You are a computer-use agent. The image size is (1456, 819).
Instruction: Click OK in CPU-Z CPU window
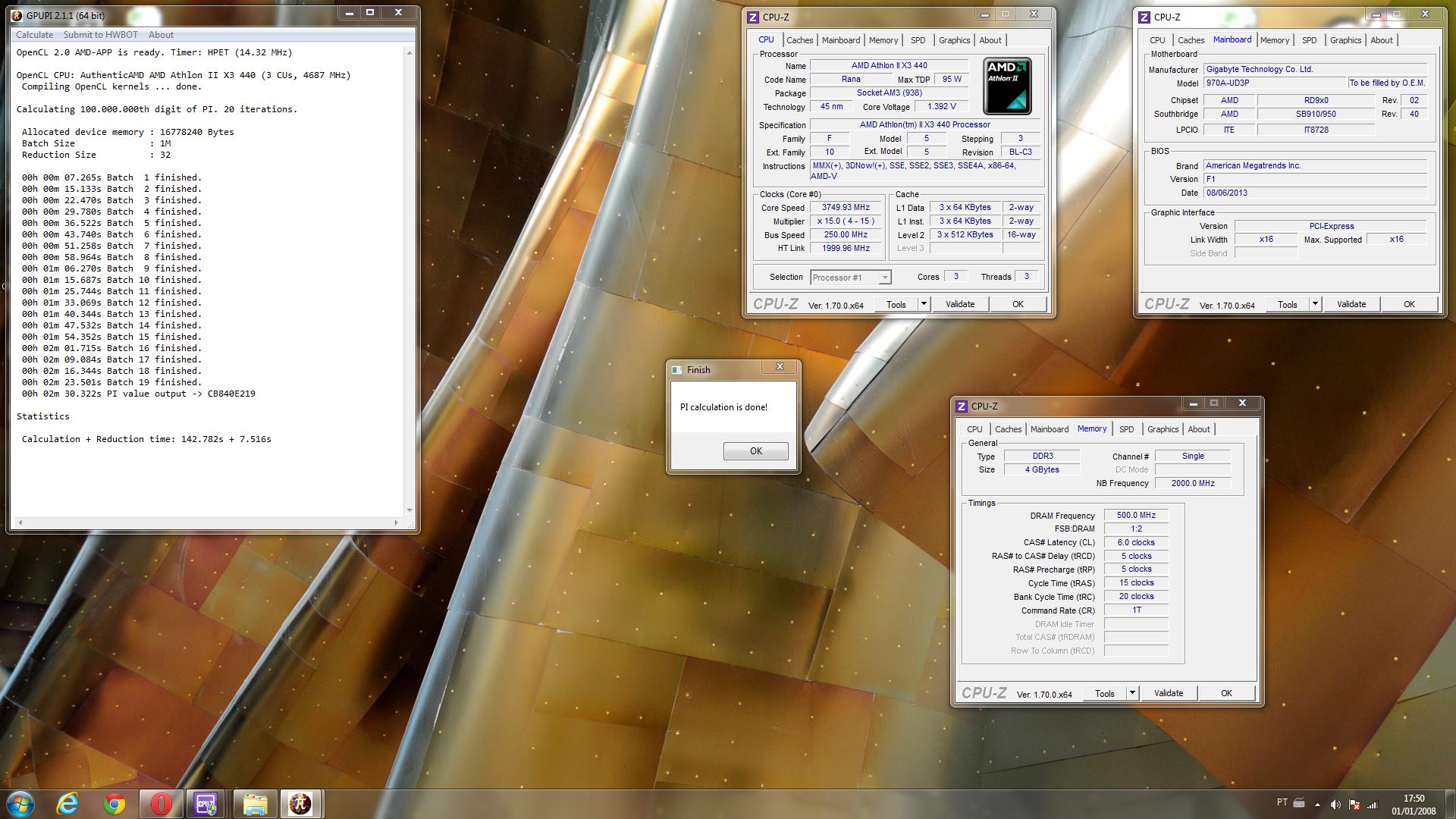tap(1018, 304)
